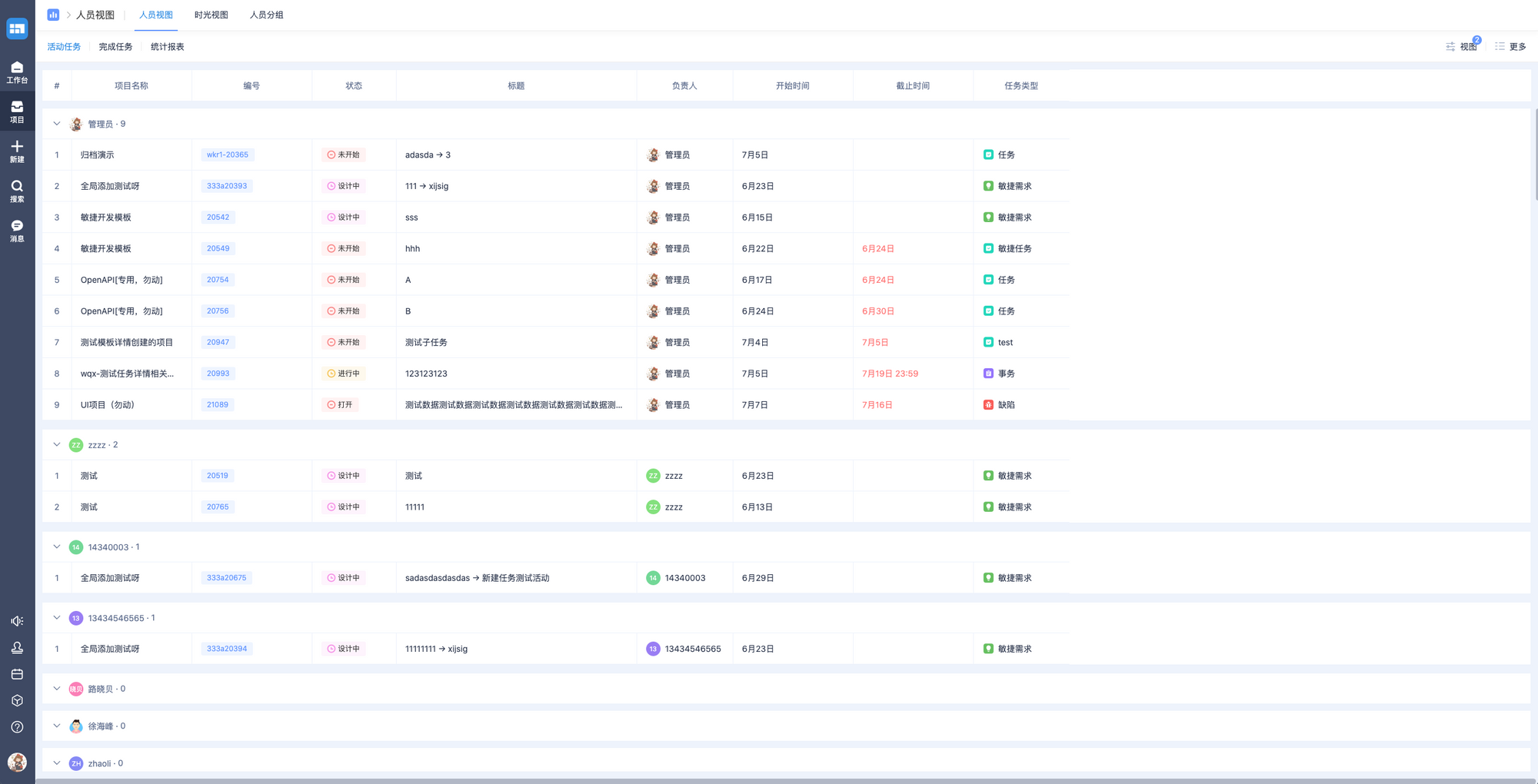Open the 视图 view settings icon

pyautogui.click(x=1461, y=47)
